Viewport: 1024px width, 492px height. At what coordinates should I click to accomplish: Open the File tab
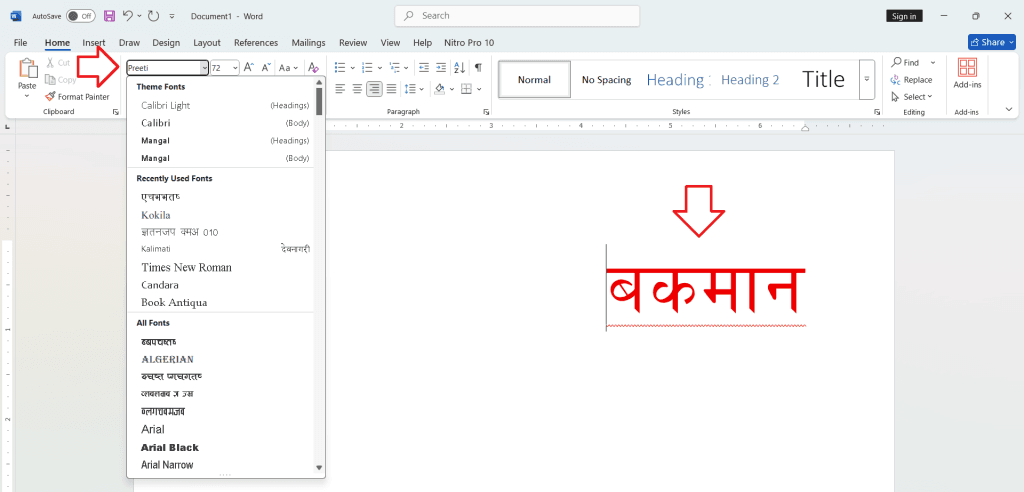(20, 42)
